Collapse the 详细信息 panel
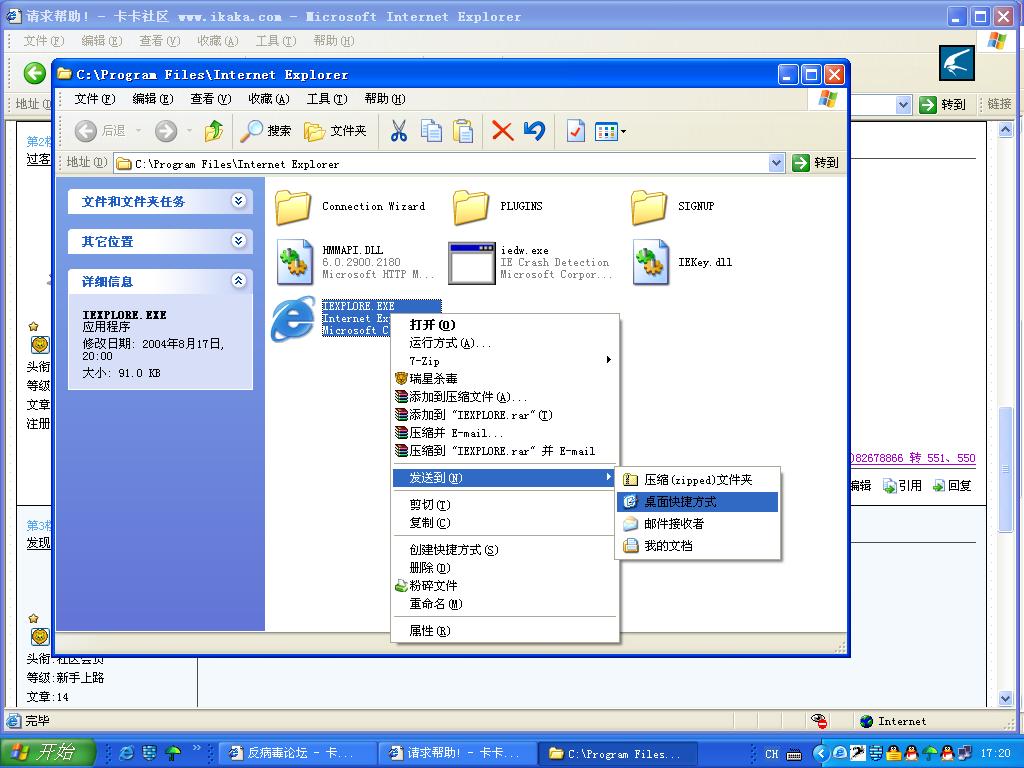 [x=238, y=281]
